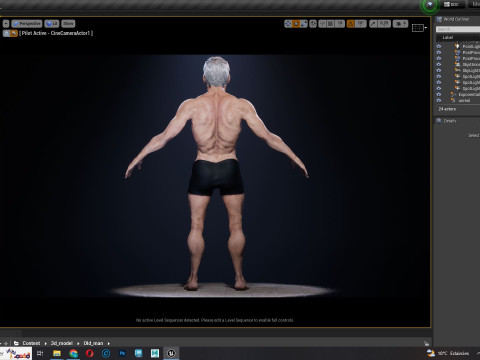The height and width of the screenshot is (360, 480).
Task: Toggle world/local coordinate space icon
Action: [x=313, y=24]
